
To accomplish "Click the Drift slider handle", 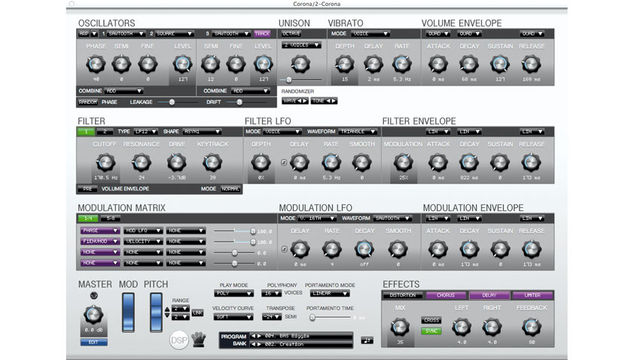I will tap(240, 102).
